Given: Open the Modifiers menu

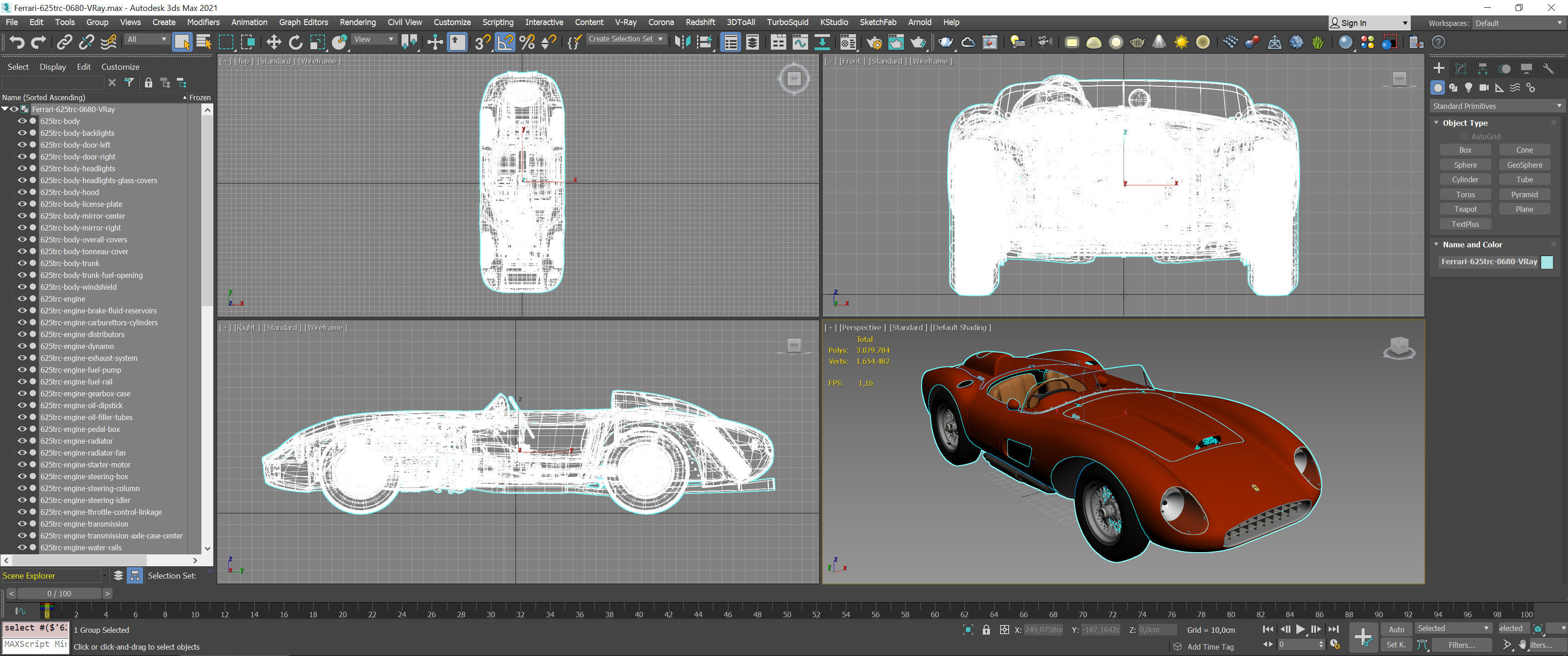Looking at the screenshot, I should coord(203,22).
